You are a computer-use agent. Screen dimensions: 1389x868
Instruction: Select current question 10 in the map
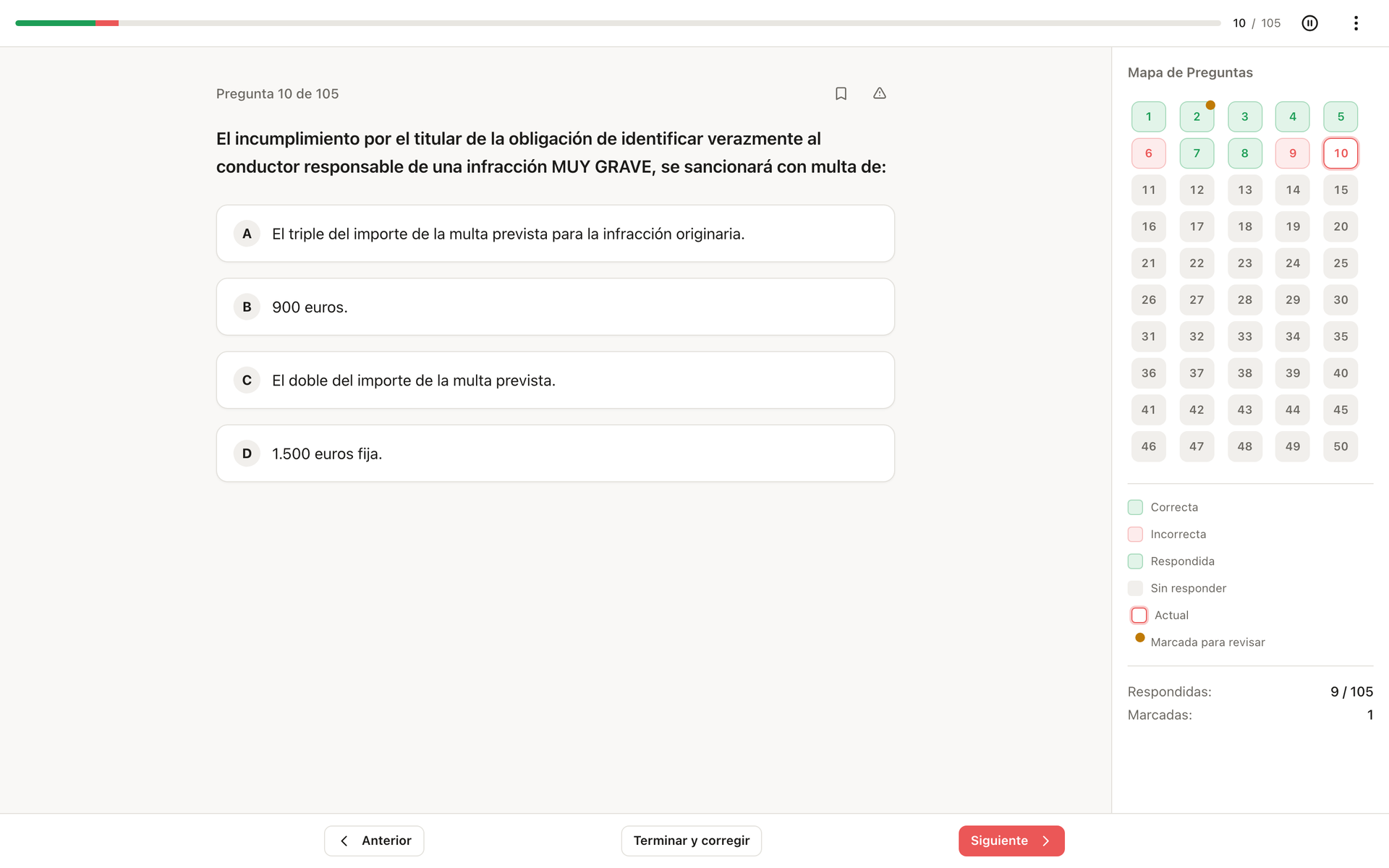[1341, 153]
